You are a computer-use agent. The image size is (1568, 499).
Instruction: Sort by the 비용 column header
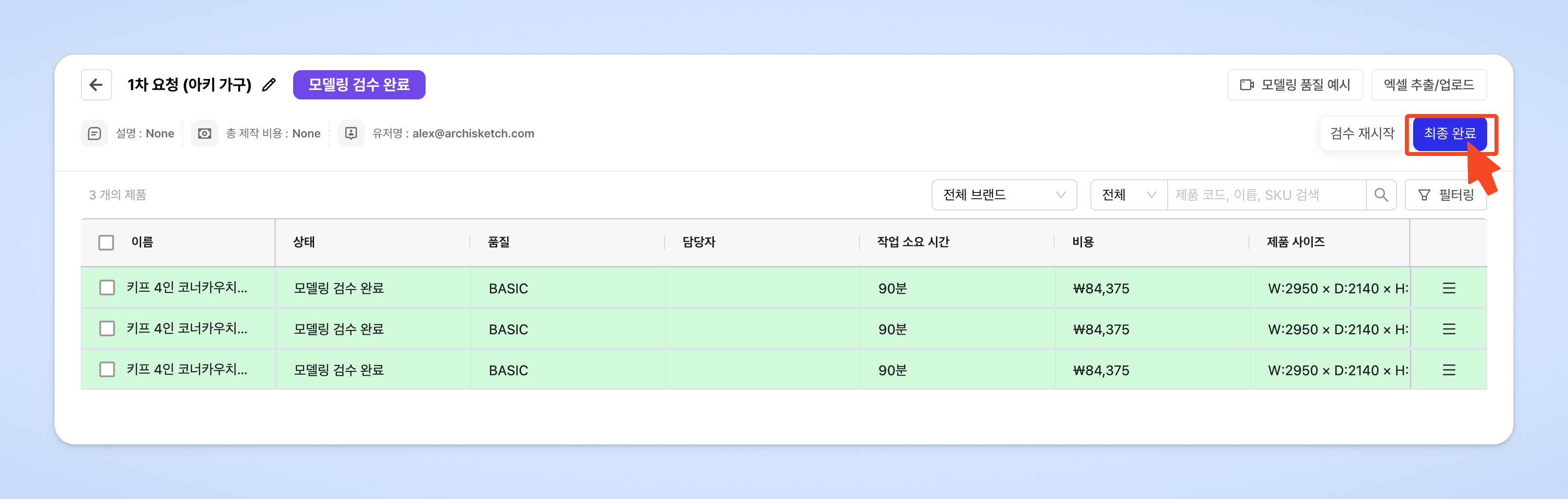pyautogui.click(x=1083, y=242)
